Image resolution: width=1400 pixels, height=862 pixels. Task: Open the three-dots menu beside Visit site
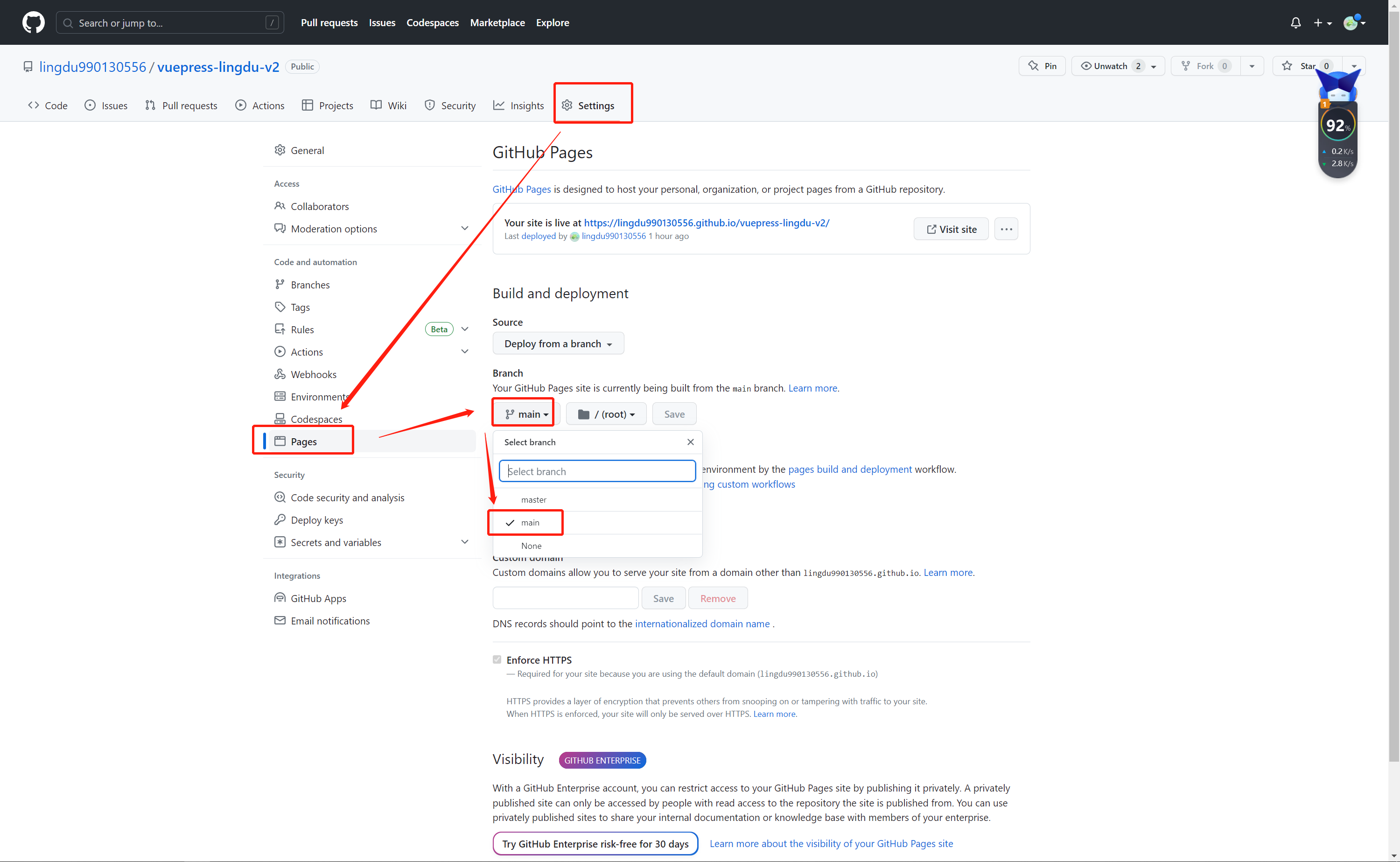(1006, 229)
